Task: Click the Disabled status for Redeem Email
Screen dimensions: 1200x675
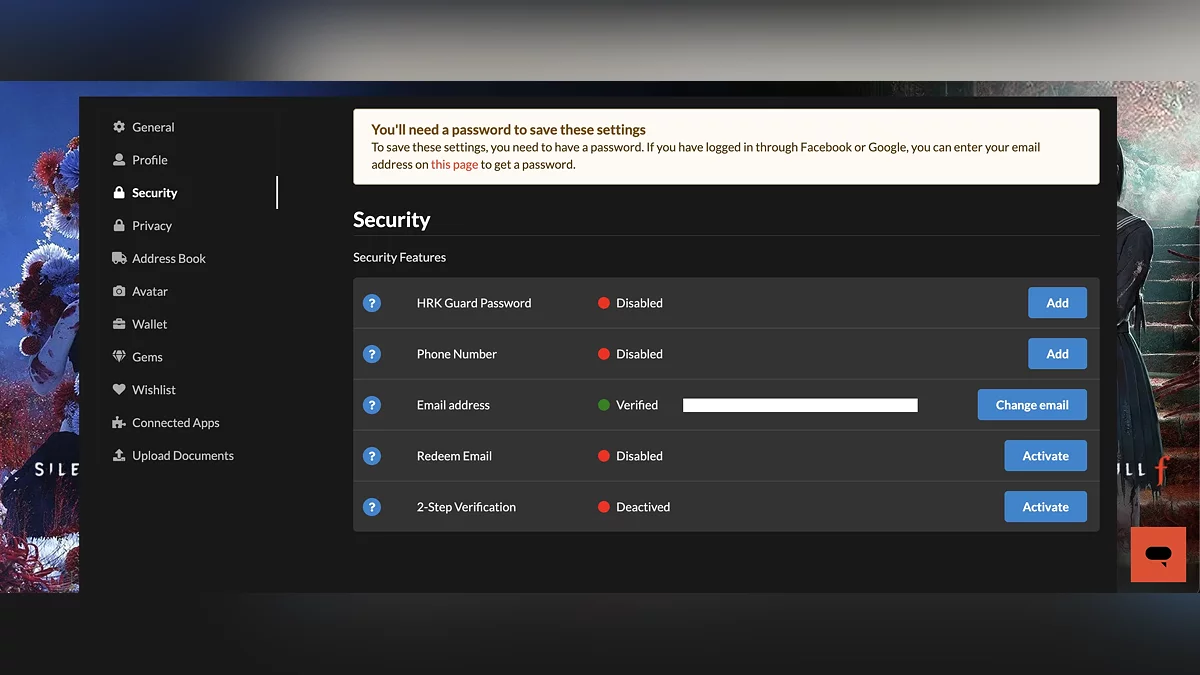Action: click(x=639, y=456)
